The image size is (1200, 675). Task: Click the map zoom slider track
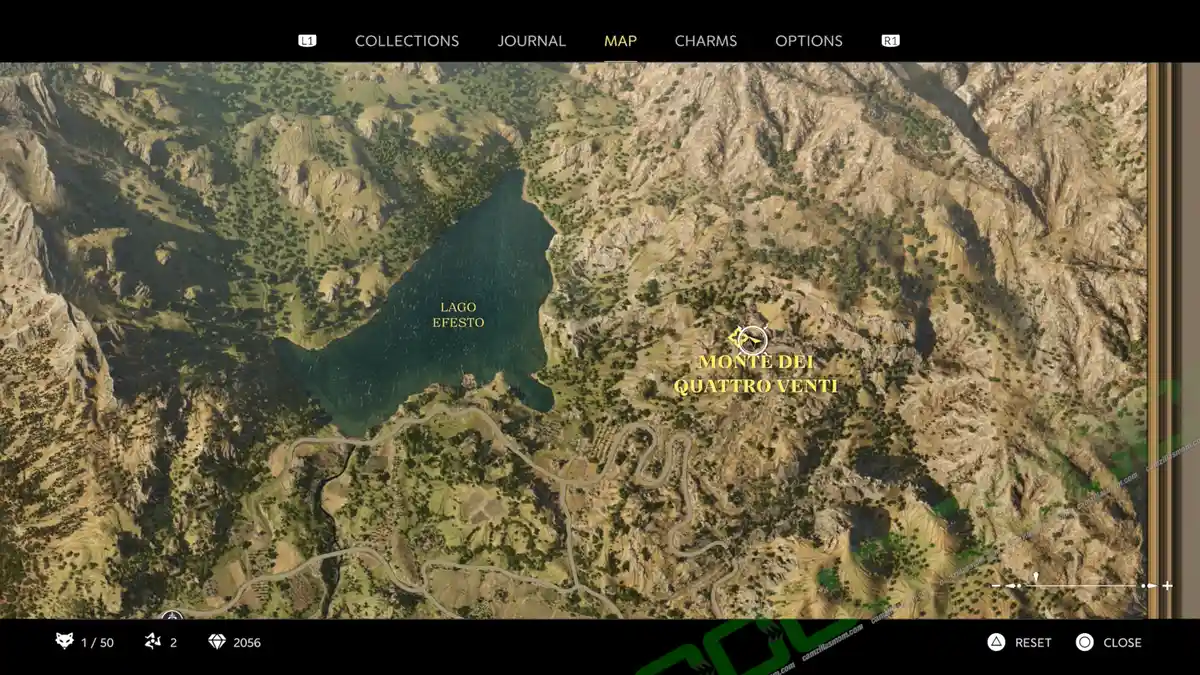tap(1081, 585)
